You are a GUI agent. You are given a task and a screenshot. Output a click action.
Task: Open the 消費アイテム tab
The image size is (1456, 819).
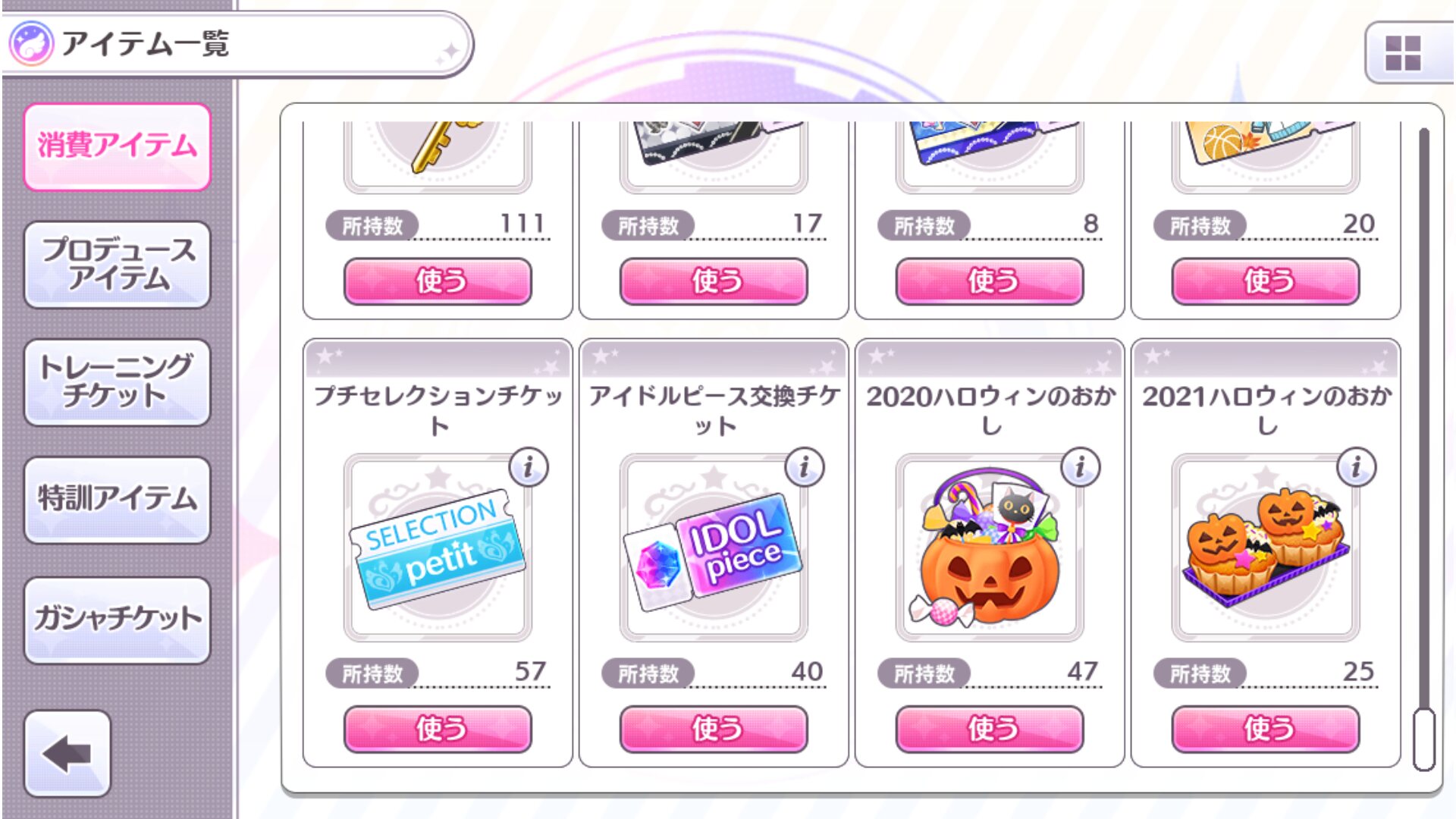(118, 146)
